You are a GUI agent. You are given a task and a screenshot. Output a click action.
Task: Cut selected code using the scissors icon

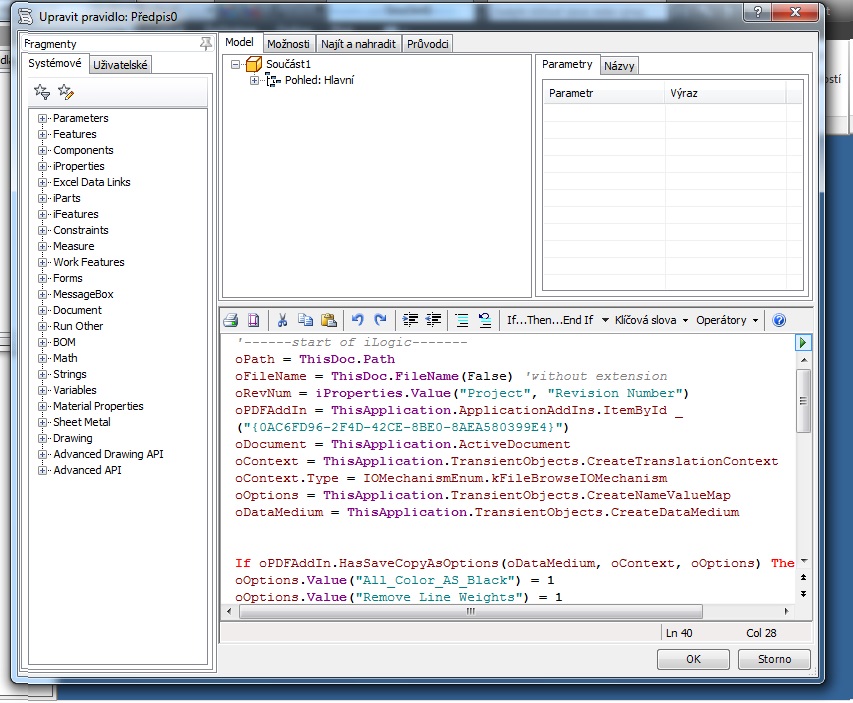[285, 320]
